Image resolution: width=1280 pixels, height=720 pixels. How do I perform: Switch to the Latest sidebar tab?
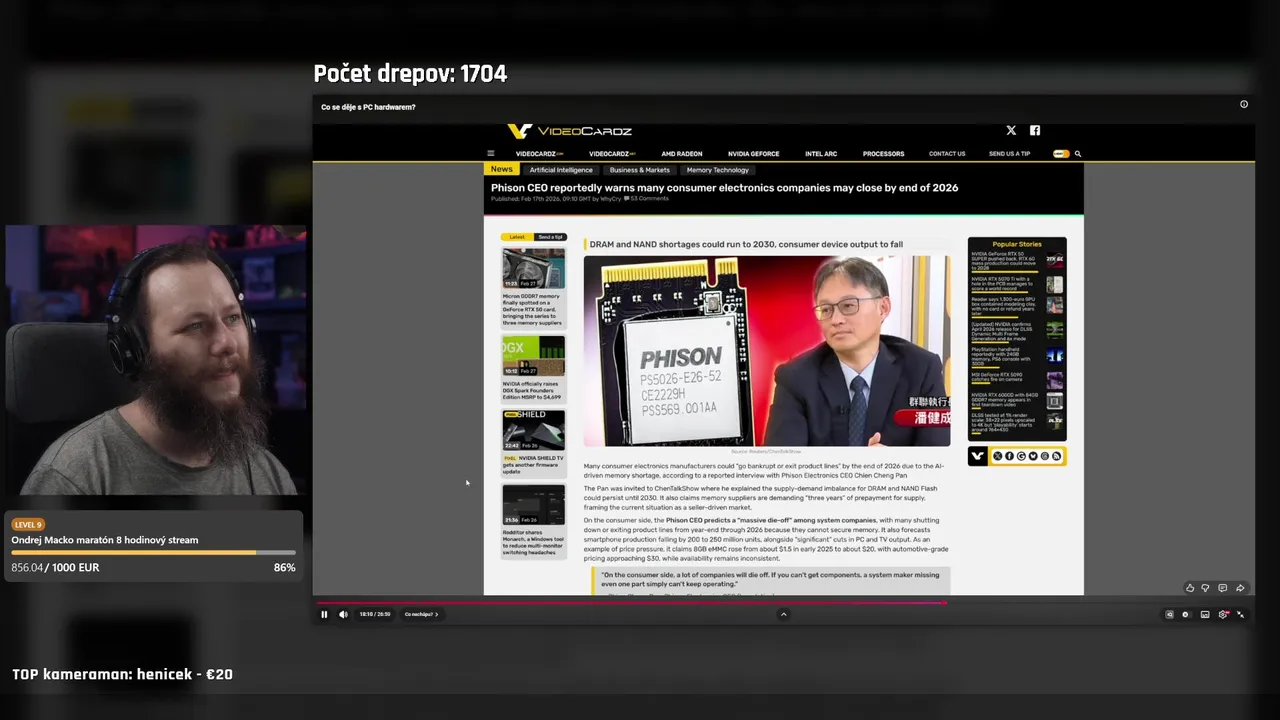coord(517,237)
